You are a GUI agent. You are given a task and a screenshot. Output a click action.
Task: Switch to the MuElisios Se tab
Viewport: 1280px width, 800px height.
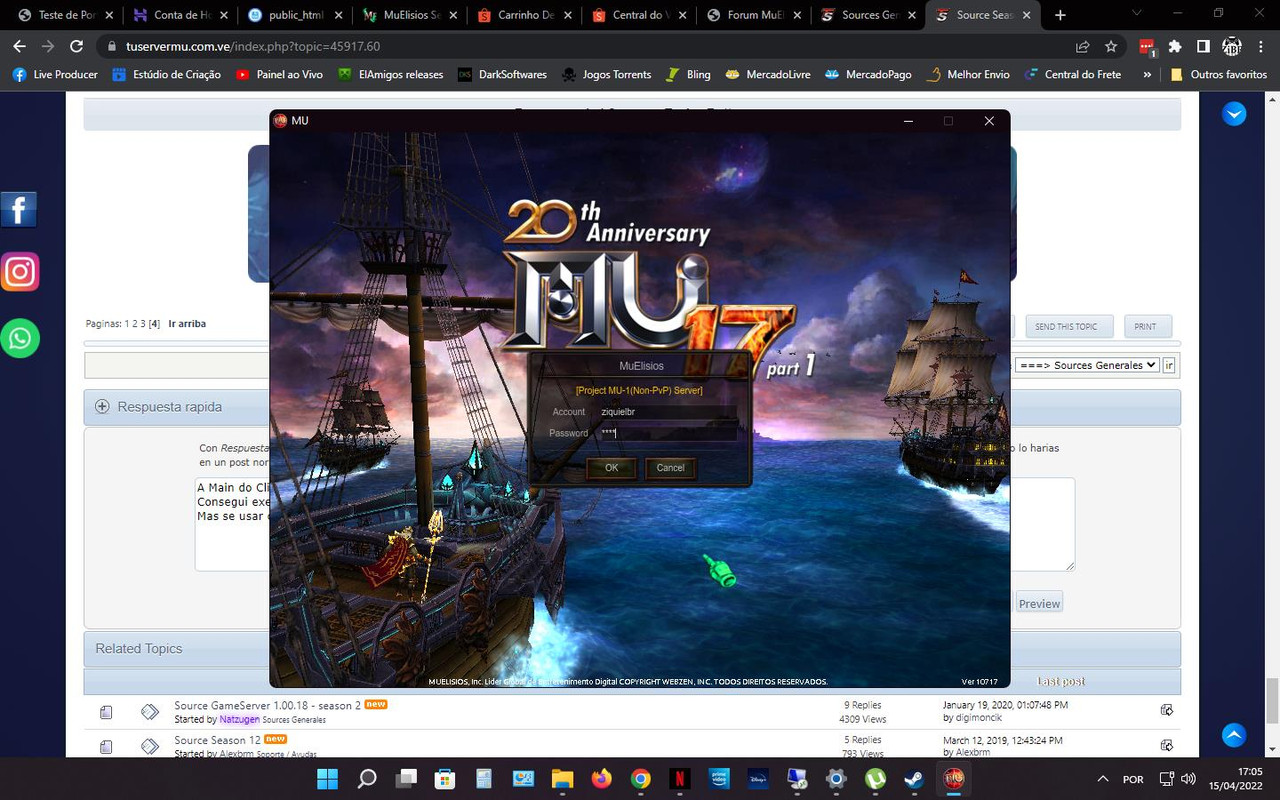coord(411,15)
